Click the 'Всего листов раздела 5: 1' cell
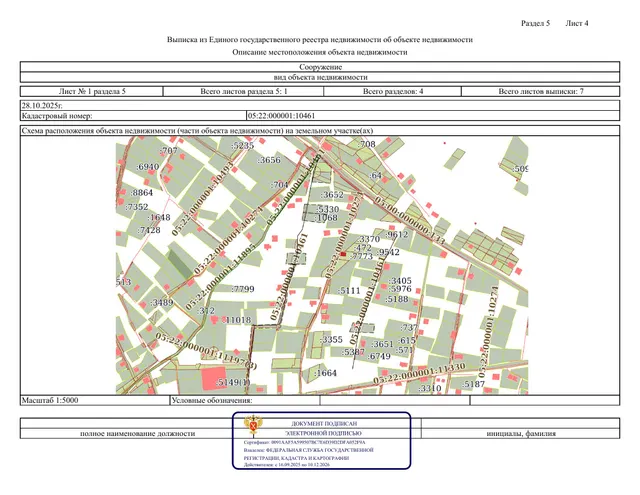This screenshot has width=640, height=495. coord(244,91)
